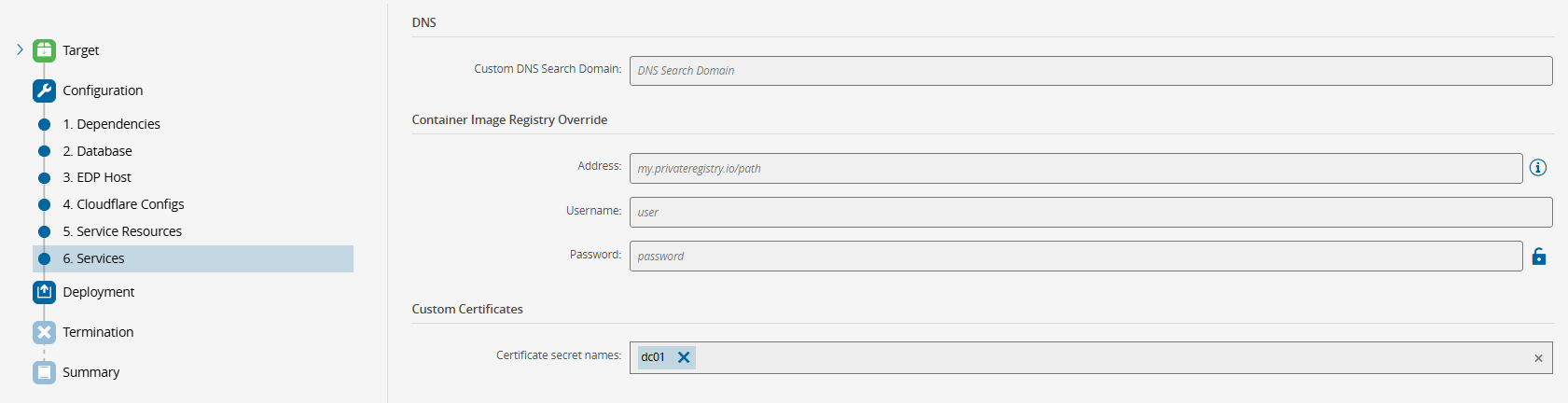Image resolution: width=1568 pixels, height=403 pixels.
Task: Select step 6. Services
Action: (93, 258)
